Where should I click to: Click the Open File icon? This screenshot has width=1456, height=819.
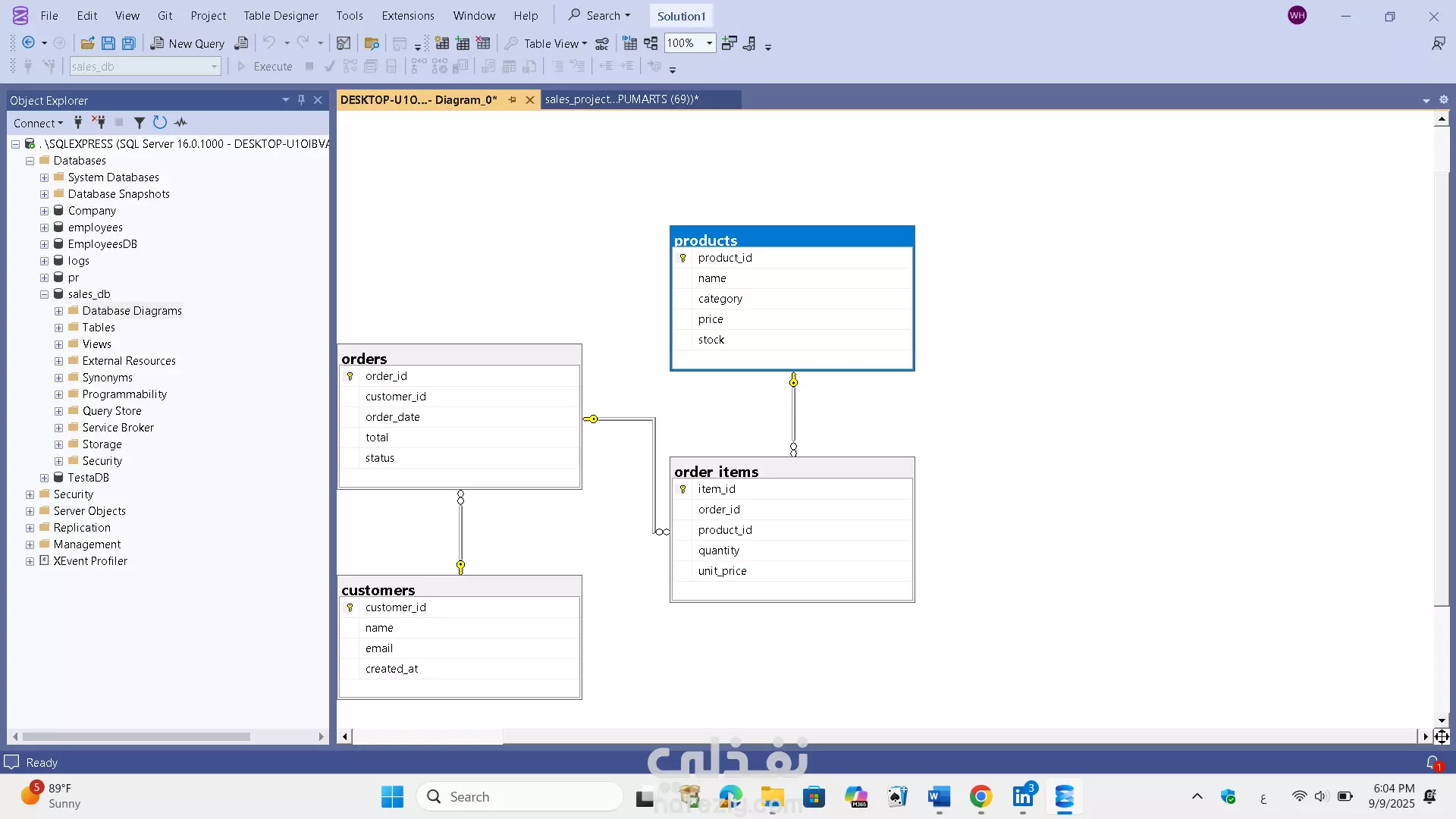tap(87, 43)
